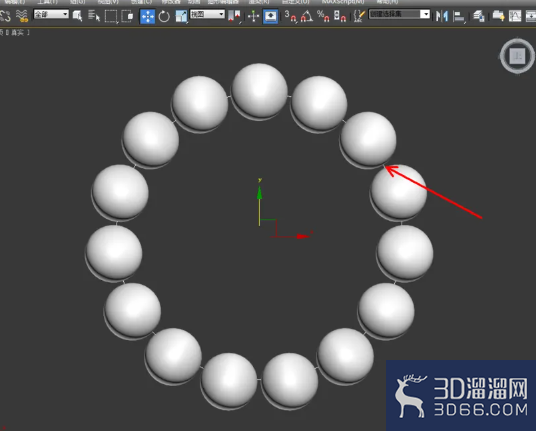This screenshot has height=431, width=536.
Task: Open the Layer Manager
Action: 479,16
